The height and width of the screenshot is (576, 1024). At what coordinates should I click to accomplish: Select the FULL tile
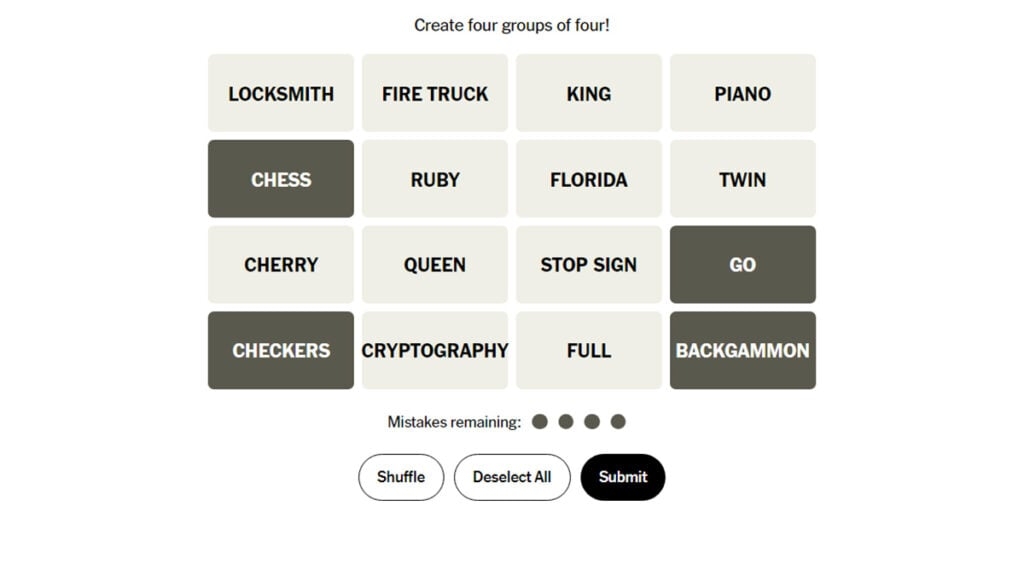click(x=588, y=350)
